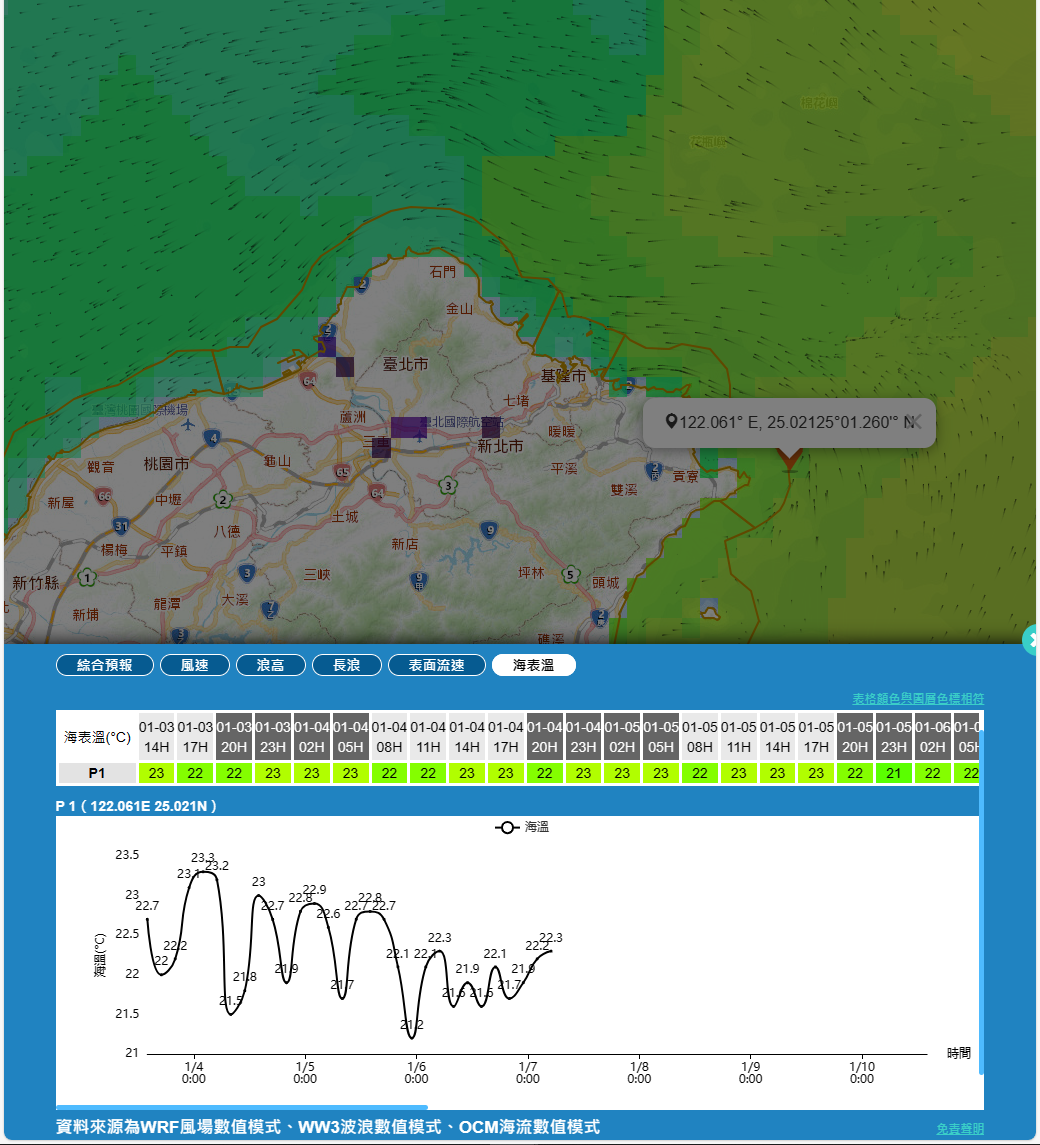The height and width of the screenshot is (1145, 1040).
Task: Open the 浪高 forecast tab
Action: 271,665
